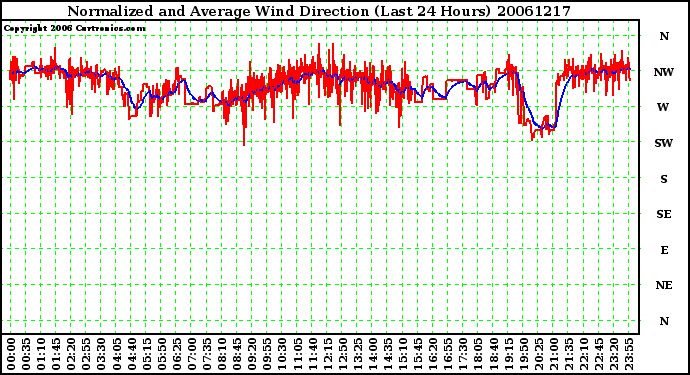Click the 18:40 time label
This screenshot has height=375, width=690.
[493, 354]
